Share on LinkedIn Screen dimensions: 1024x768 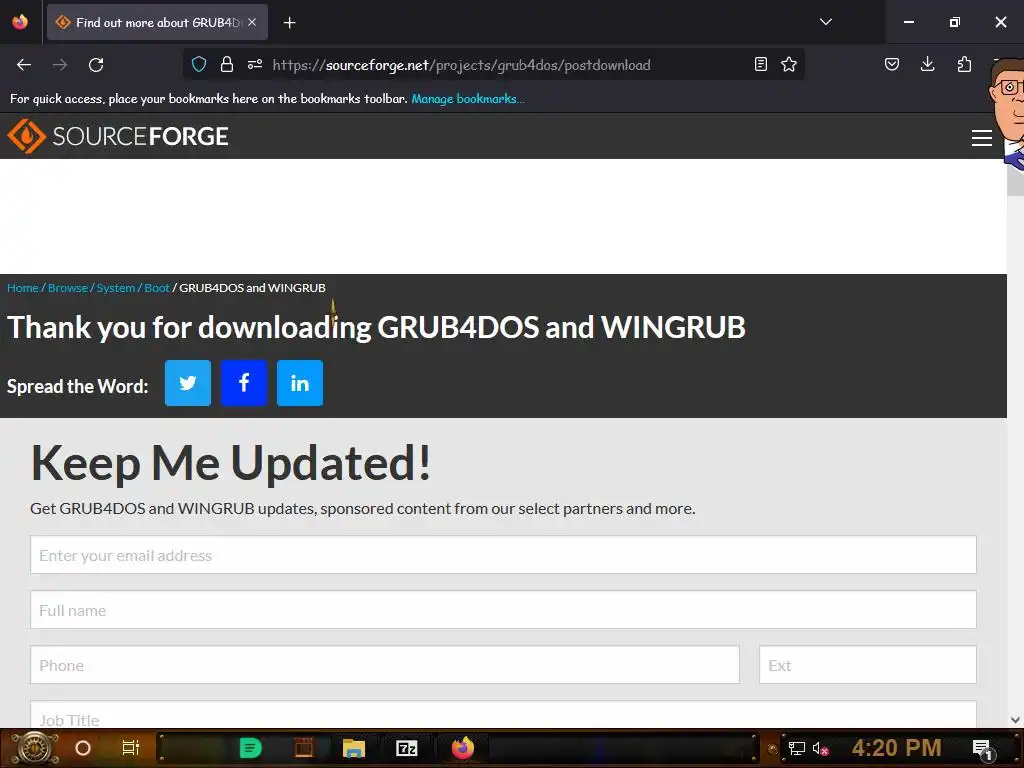(300, 383)
